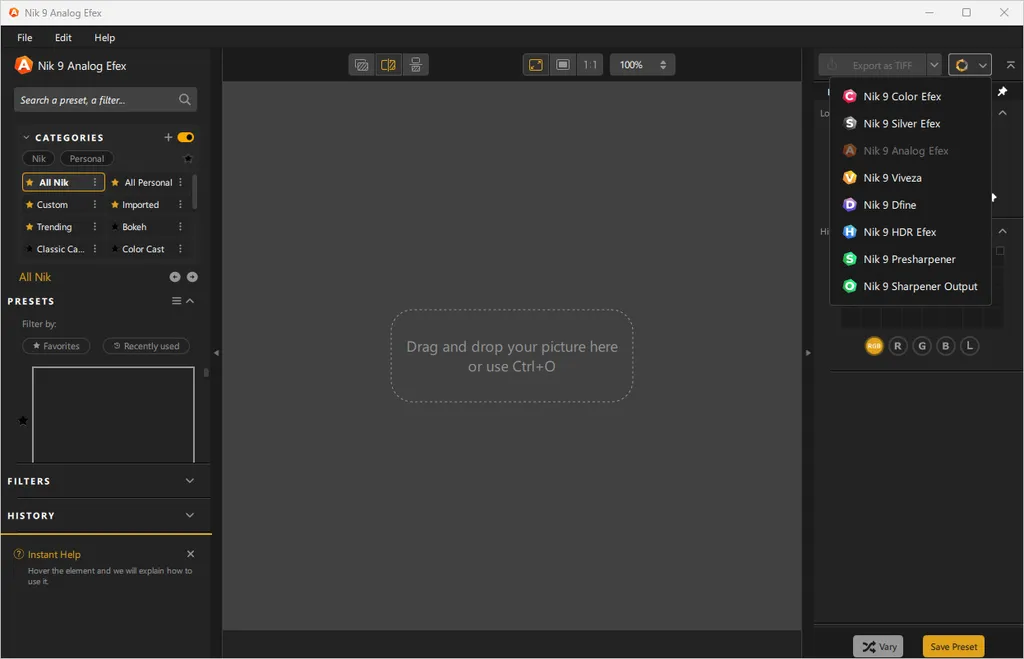Open the Presets list view menu

(176, 301)
